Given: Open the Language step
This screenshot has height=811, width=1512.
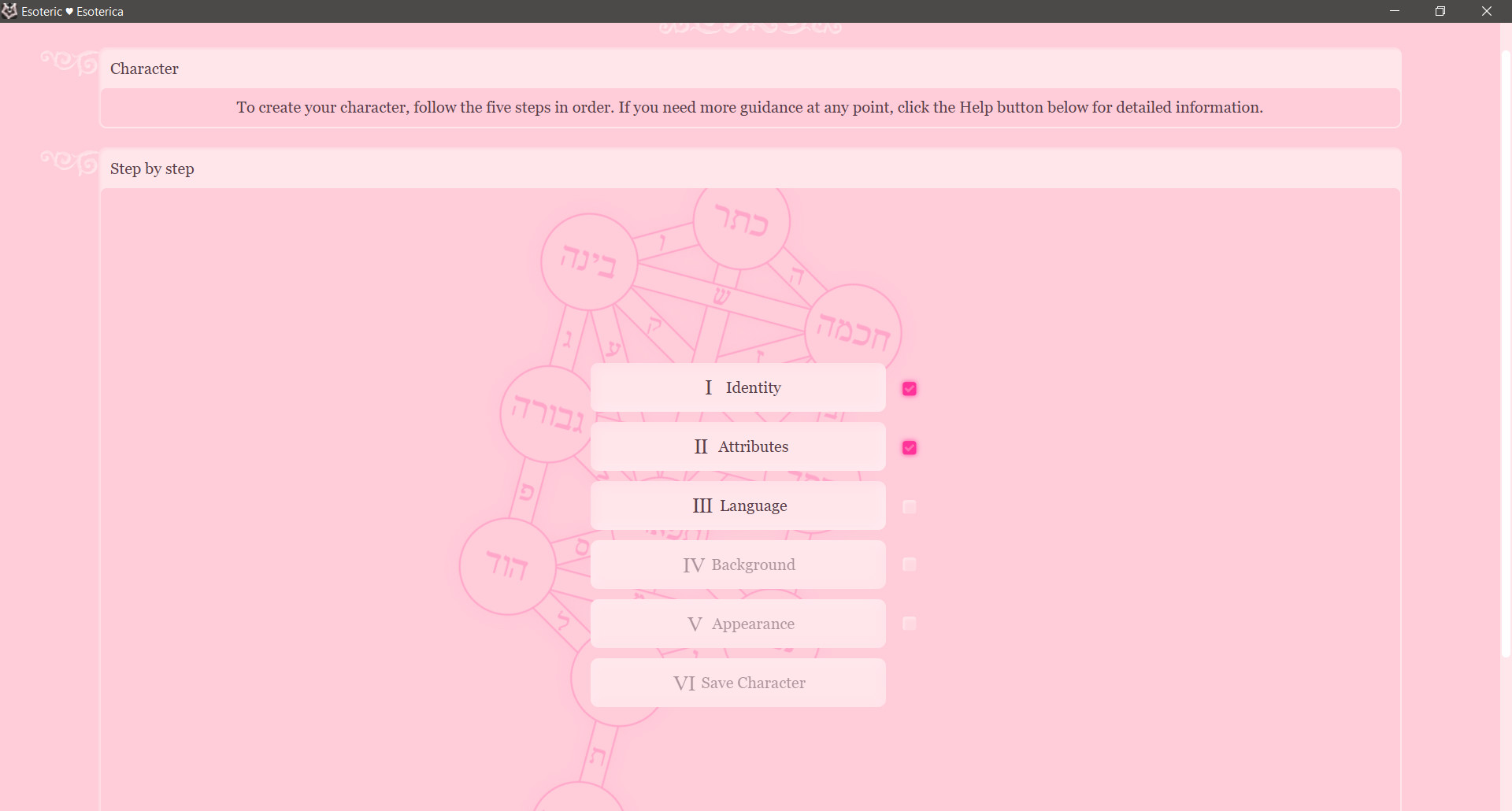Looking at the screenshot, I should coord(738,505).
